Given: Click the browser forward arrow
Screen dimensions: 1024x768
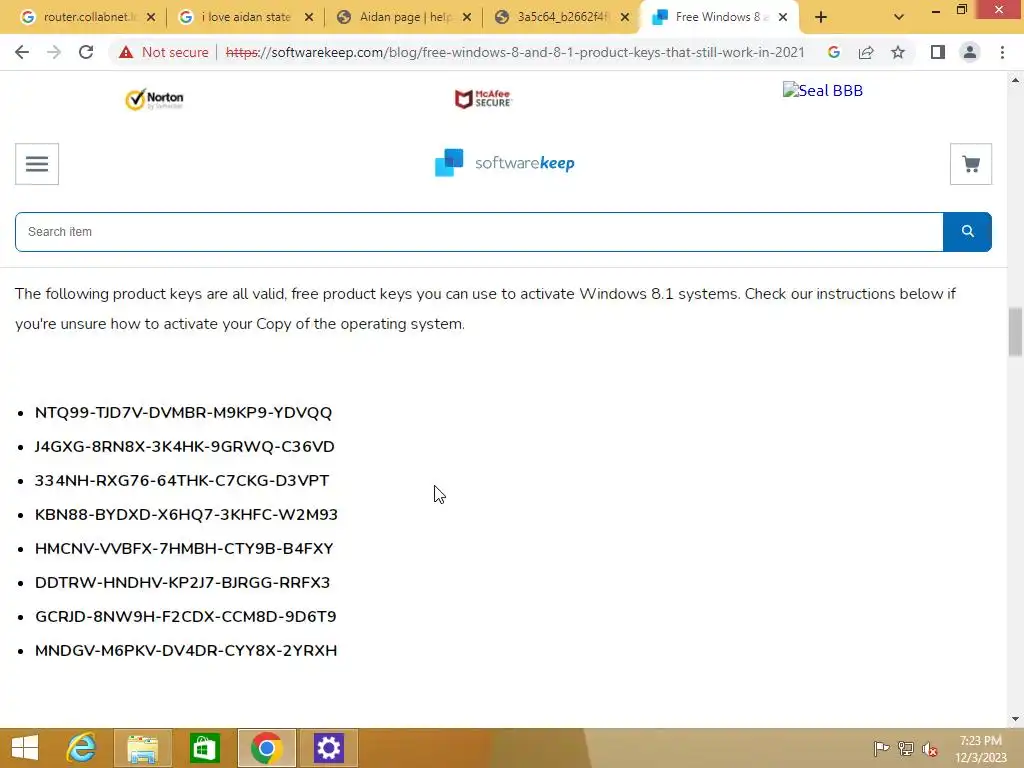Looking at the screenshot, I should pyautogui.click(x=54, y=52).
